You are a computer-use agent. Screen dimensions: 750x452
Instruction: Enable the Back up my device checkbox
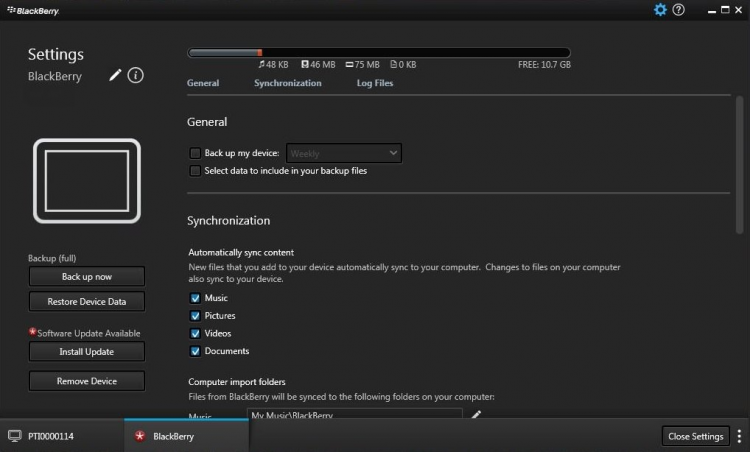(195, 153)
